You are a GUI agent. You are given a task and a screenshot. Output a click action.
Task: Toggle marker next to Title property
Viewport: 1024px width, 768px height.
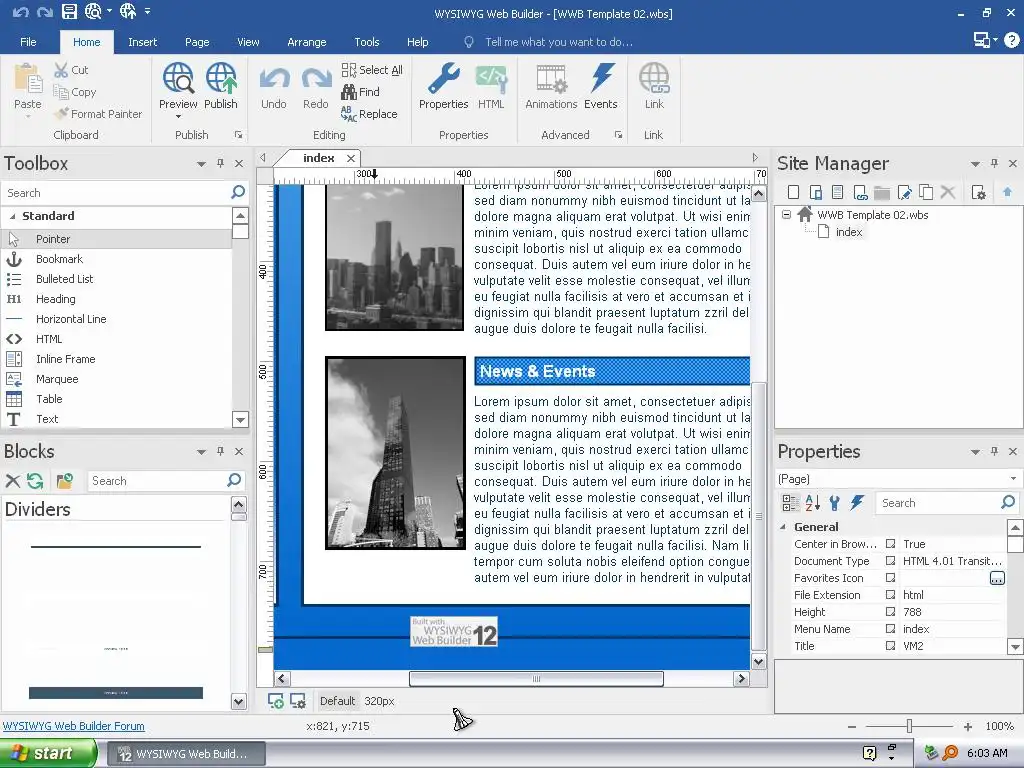(x=890, y=646)
